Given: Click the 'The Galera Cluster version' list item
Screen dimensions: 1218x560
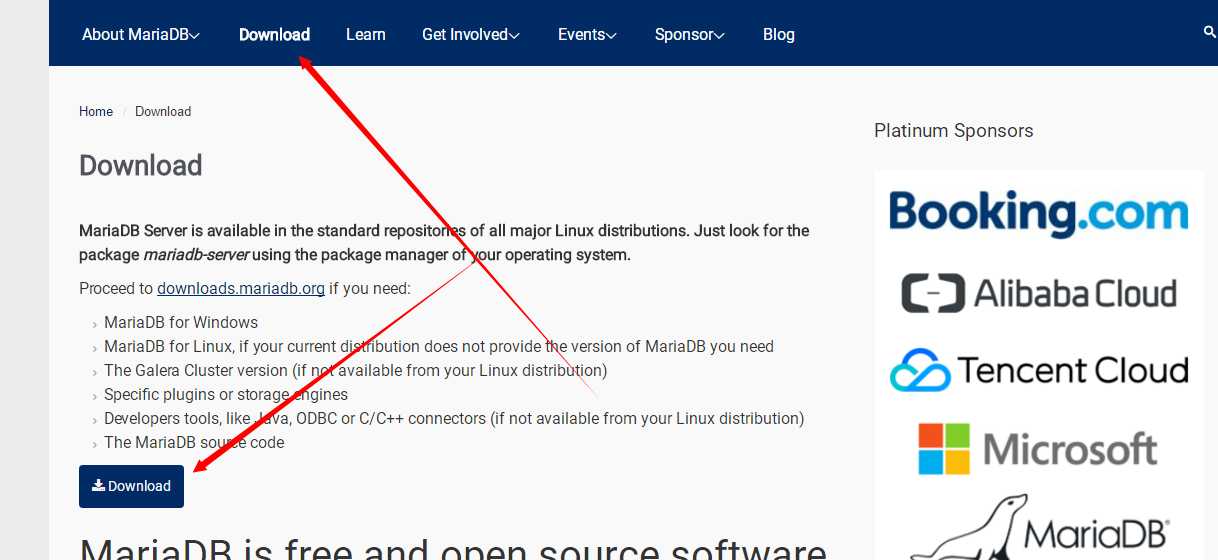Looking at the screenshot, I should (x=356, y=370).
